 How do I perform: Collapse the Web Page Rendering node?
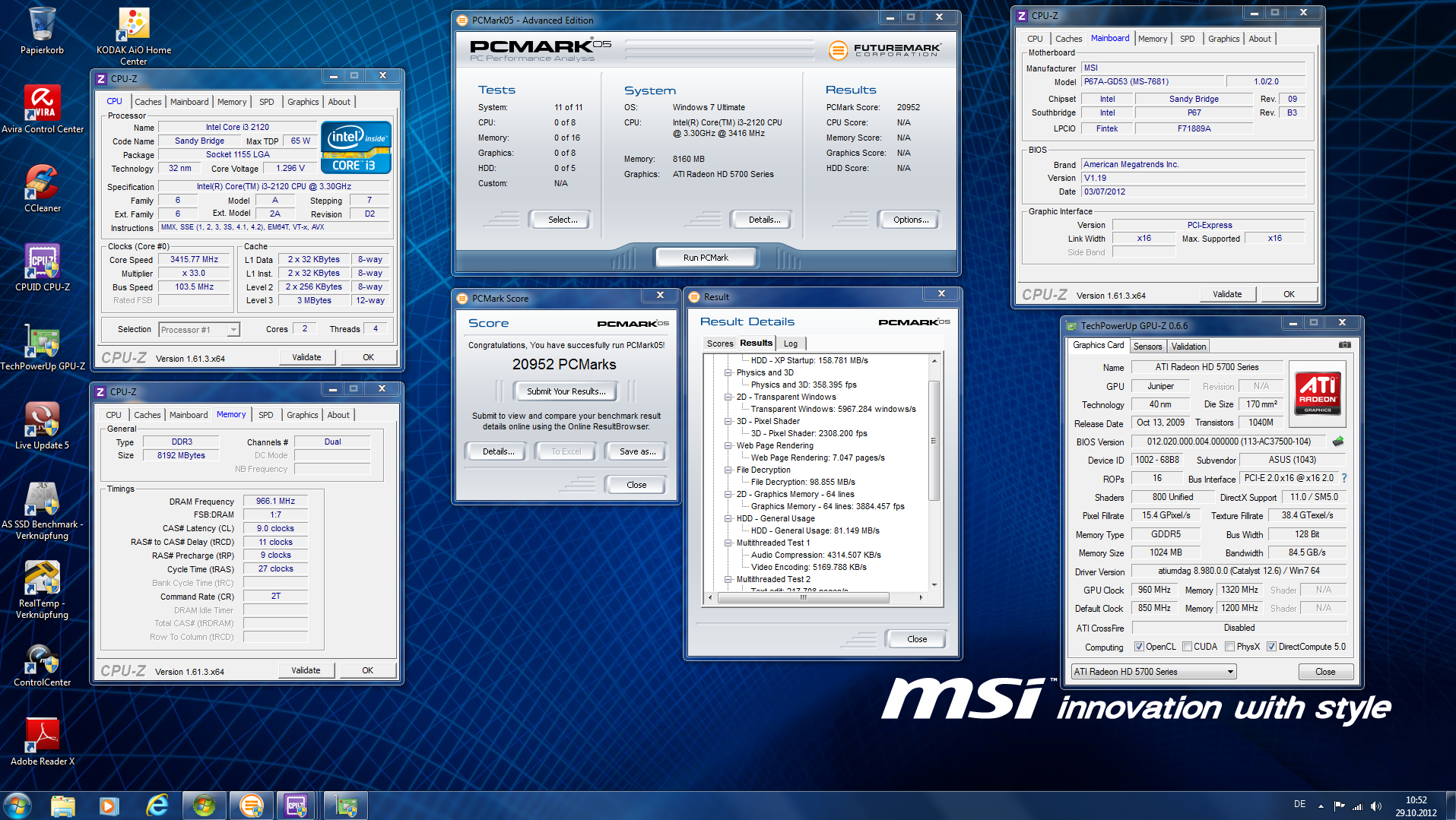(x=728, y=446)
